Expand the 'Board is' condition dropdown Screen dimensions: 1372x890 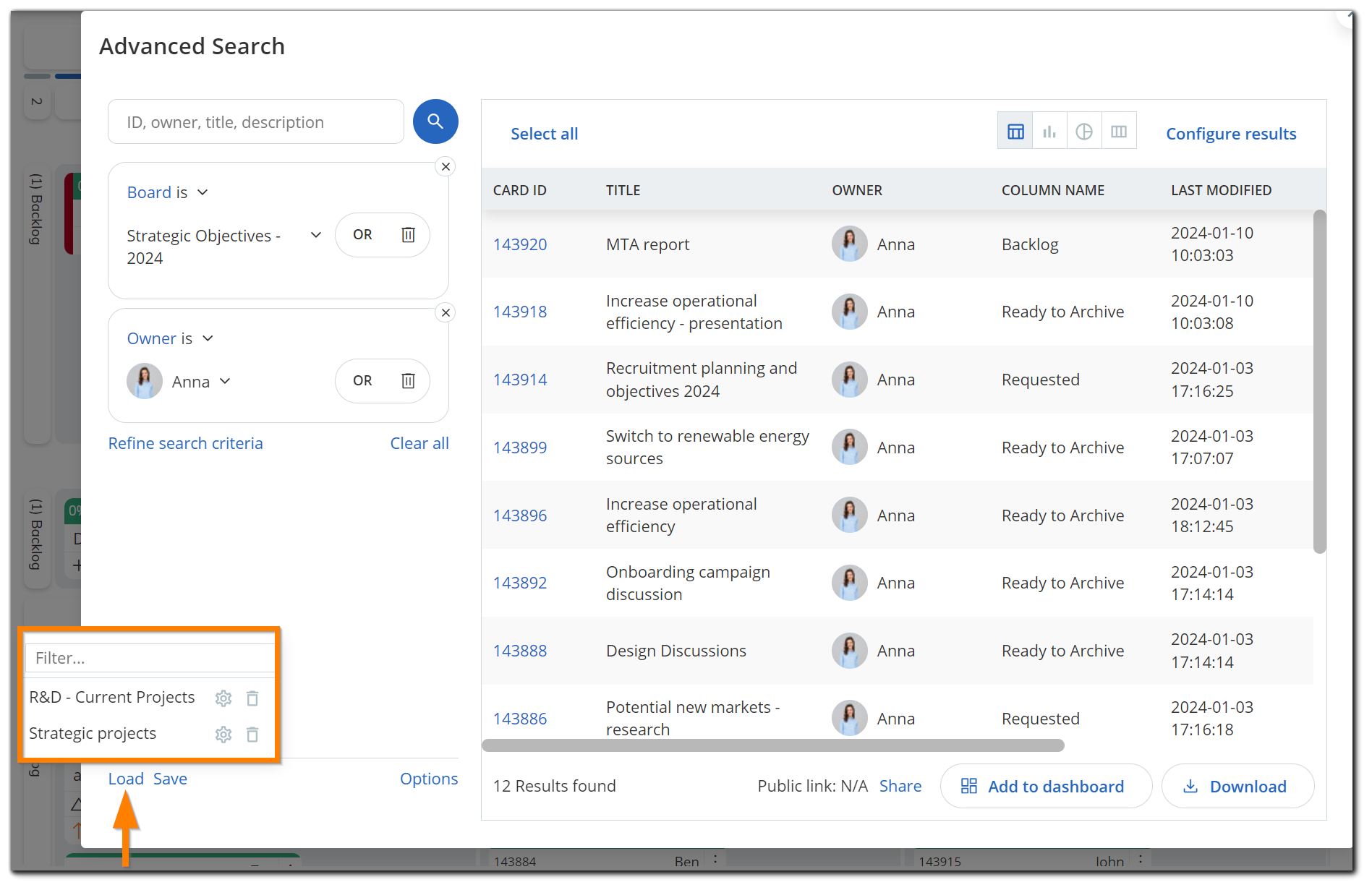coord(203,192)
